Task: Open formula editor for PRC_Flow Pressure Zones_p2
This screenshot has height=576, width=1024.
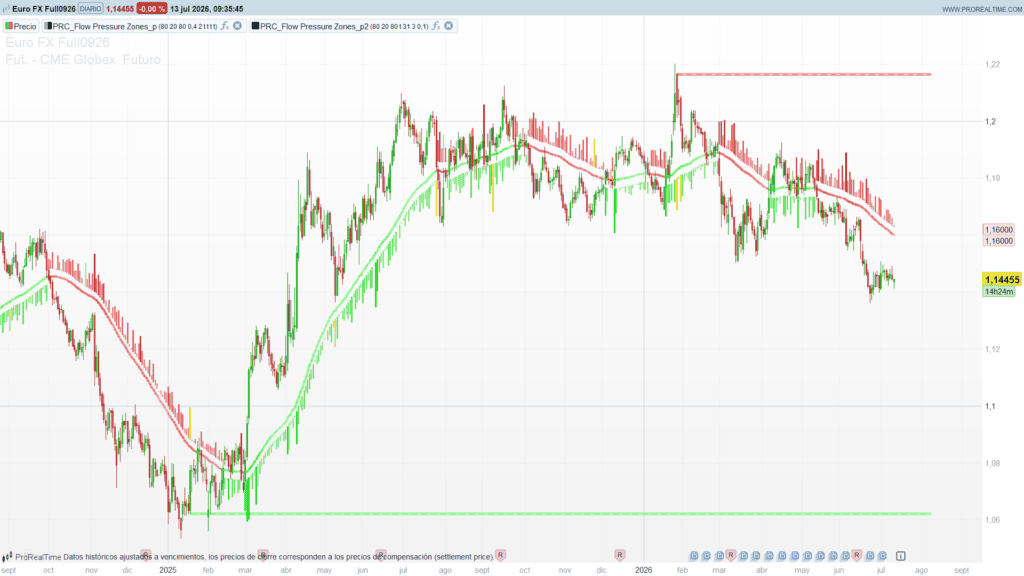Action: tap(436, 26)
